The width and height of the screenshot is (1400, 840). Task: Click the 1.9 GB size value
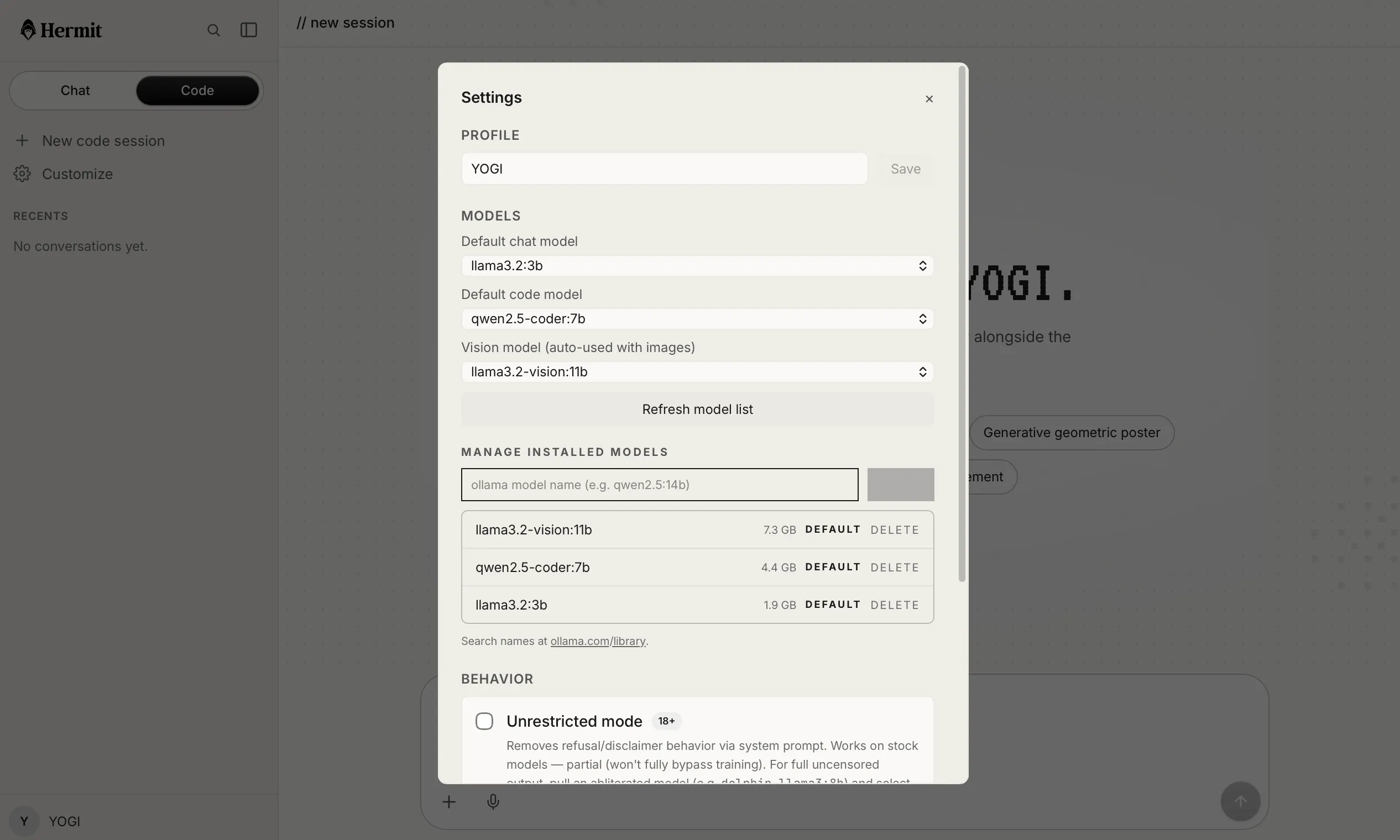click(x=779, y=605)
